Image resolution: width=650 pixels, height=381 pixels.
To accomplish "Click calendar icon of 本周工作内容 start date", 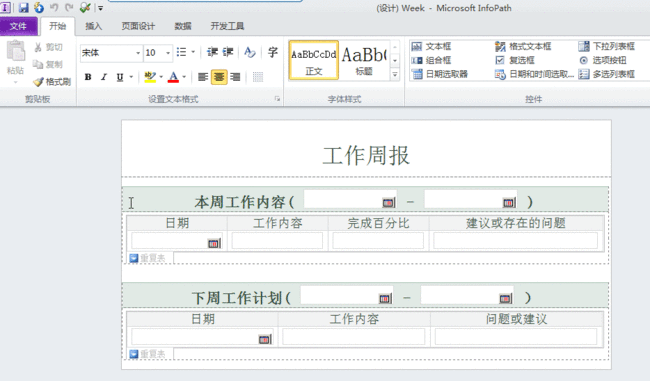I will coord(388,202).
